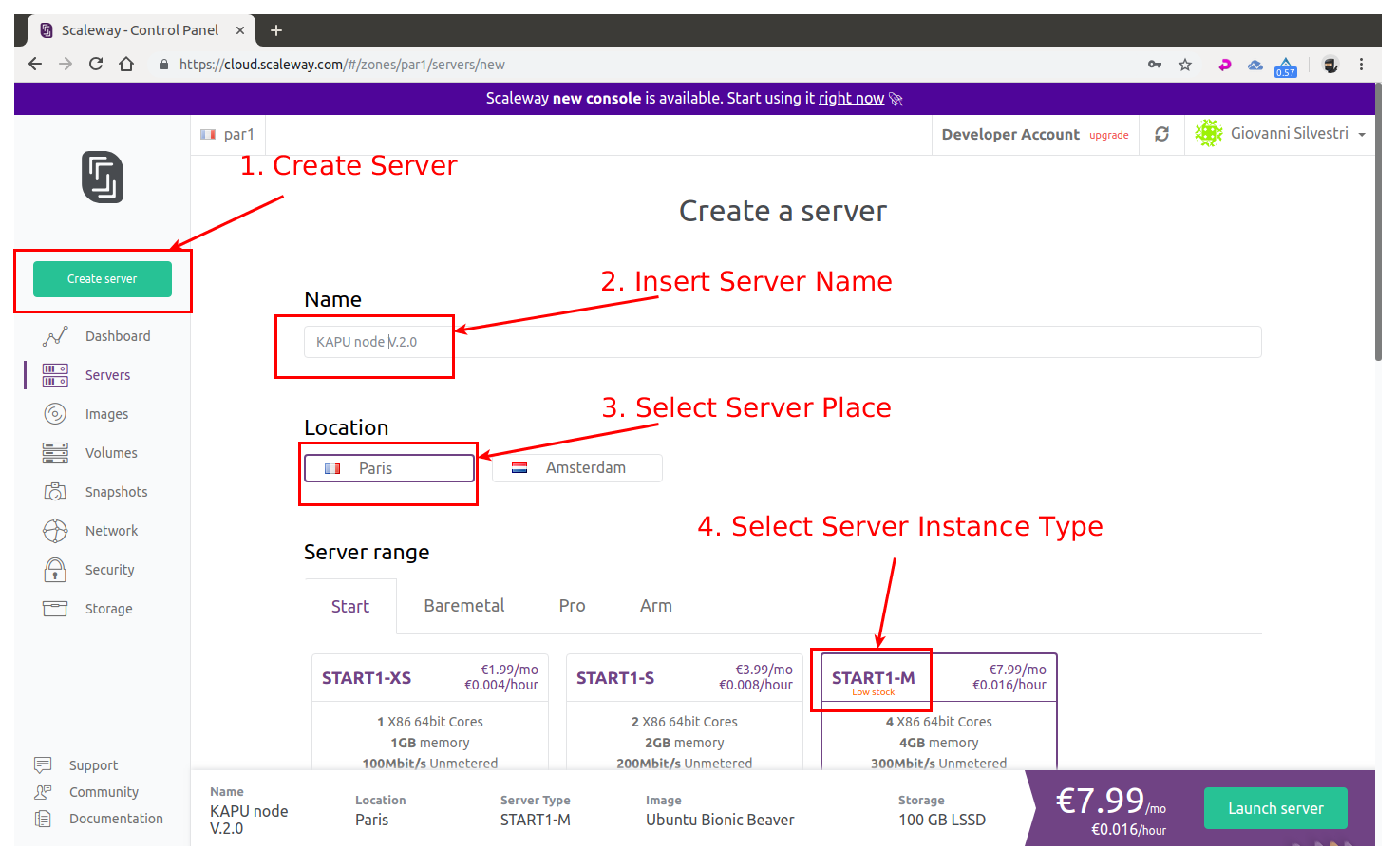Click the €7.99/mo price in summary bar
The height and width of the screenshot is (868, 1396).
[1111, 802]
